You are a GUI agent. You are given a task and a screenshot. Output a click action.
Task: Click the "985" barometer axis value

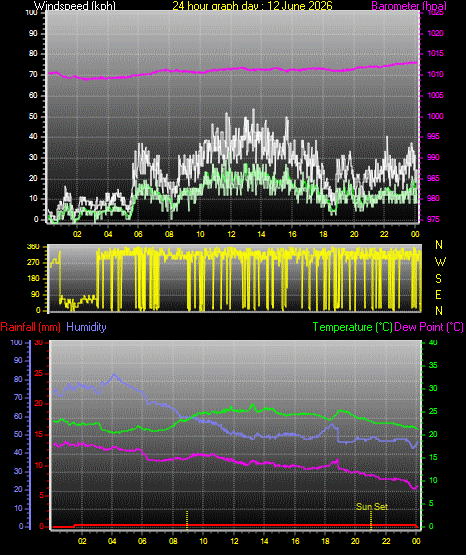click(433, 178)
